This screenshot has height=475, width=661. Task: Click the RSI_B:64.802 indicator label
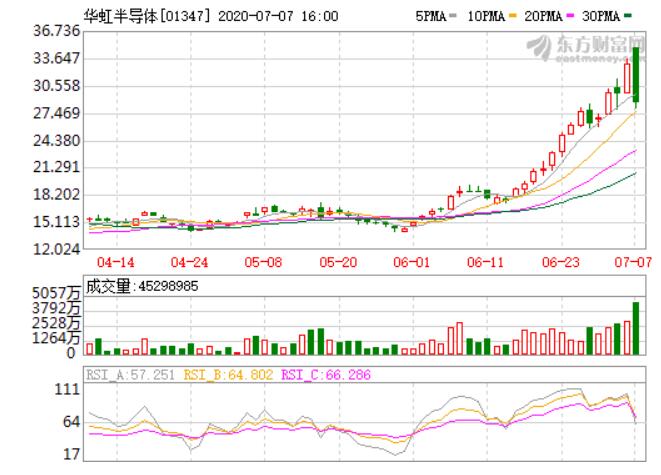tap(228, 375)
